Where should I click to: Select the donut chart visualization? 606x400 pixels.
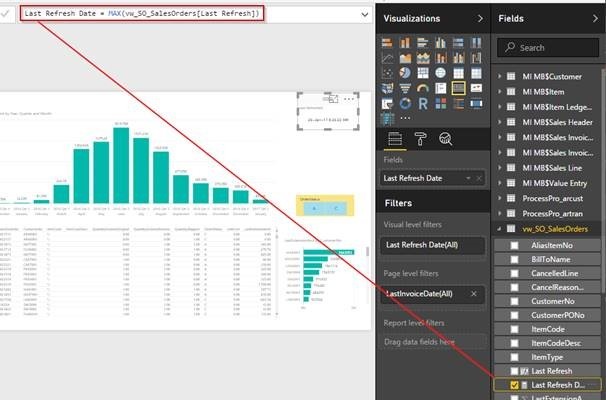point(405,104)
